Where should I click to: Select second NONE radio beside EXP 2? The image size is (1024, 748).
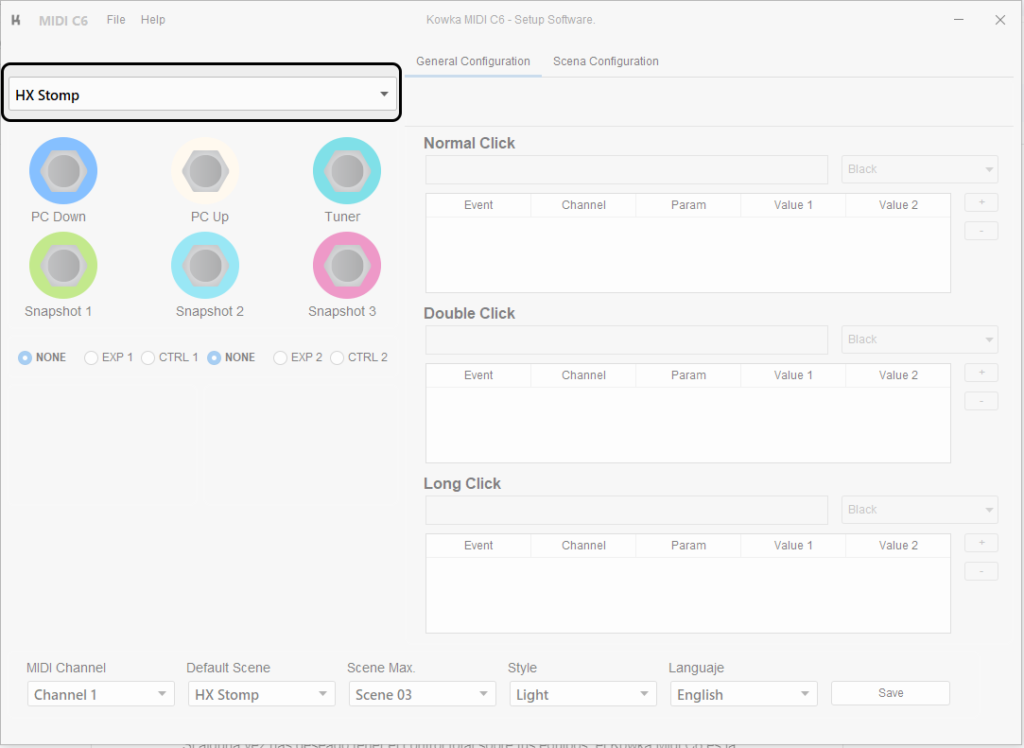pyautogui.click(x=214, y=357)
